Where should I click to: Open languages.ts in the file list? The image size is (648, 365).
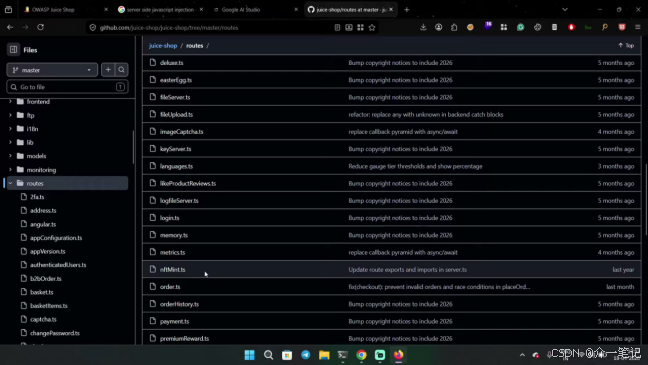point(176,166)
